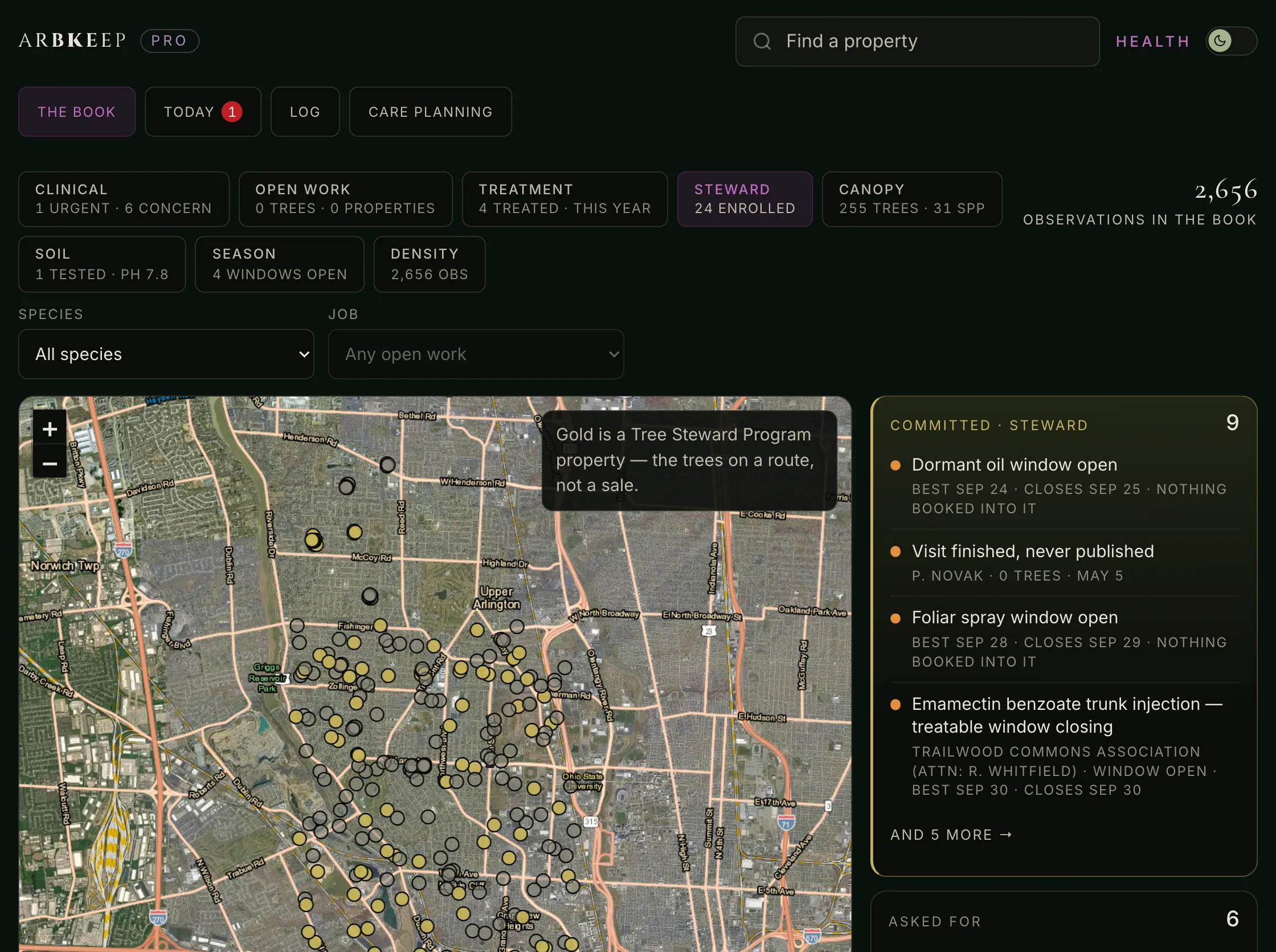Open the And 5 more link

(951, 835)
